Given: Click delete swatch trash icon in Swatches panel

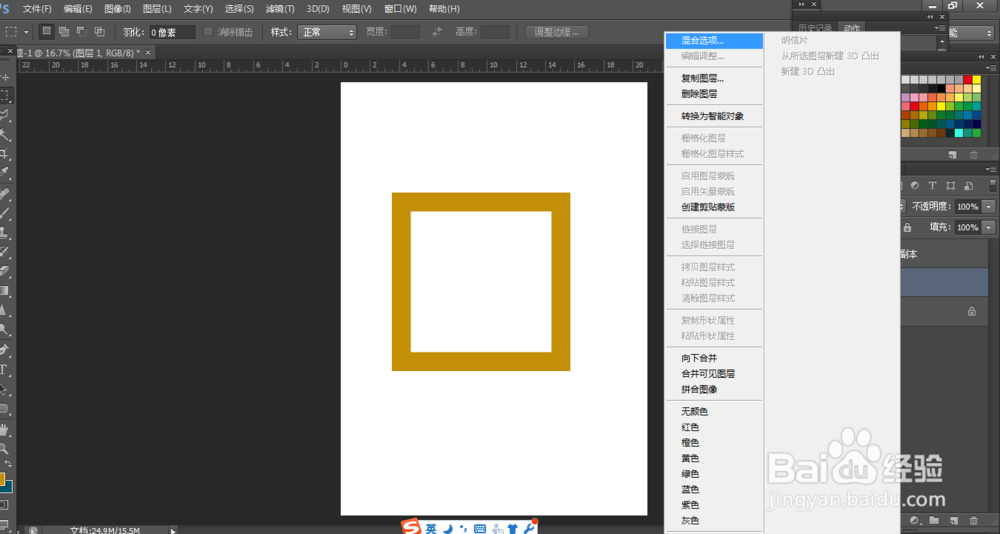Looking at the screenshot, I should (x=974, y=154).
